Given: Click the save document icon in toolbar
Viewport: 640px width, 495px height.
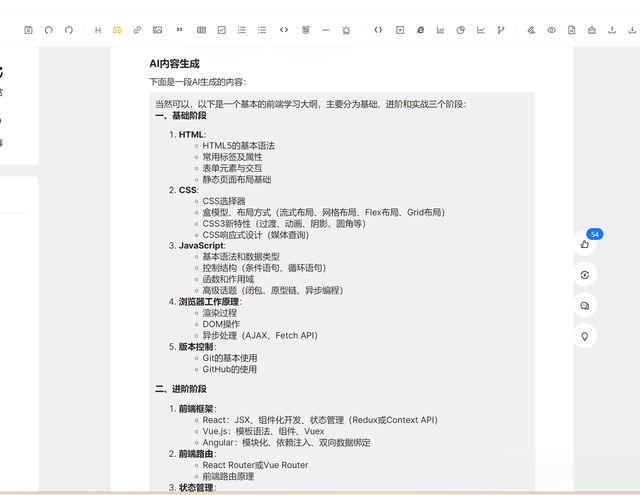Looking at the screenshot, I should [x=28, y=30].
